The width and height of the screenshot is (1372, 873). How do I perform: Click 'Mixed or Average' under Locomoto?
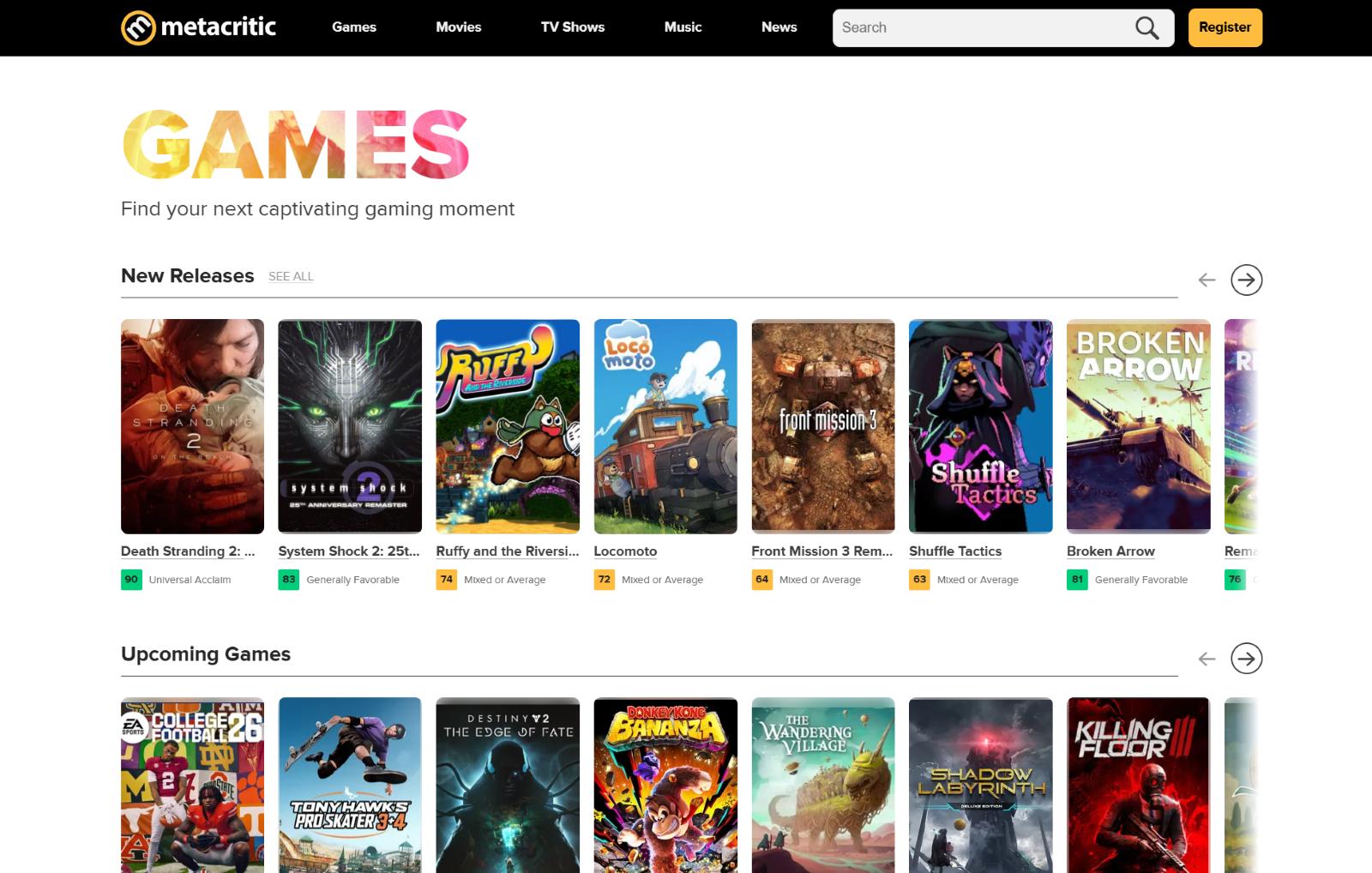(662, 580)
